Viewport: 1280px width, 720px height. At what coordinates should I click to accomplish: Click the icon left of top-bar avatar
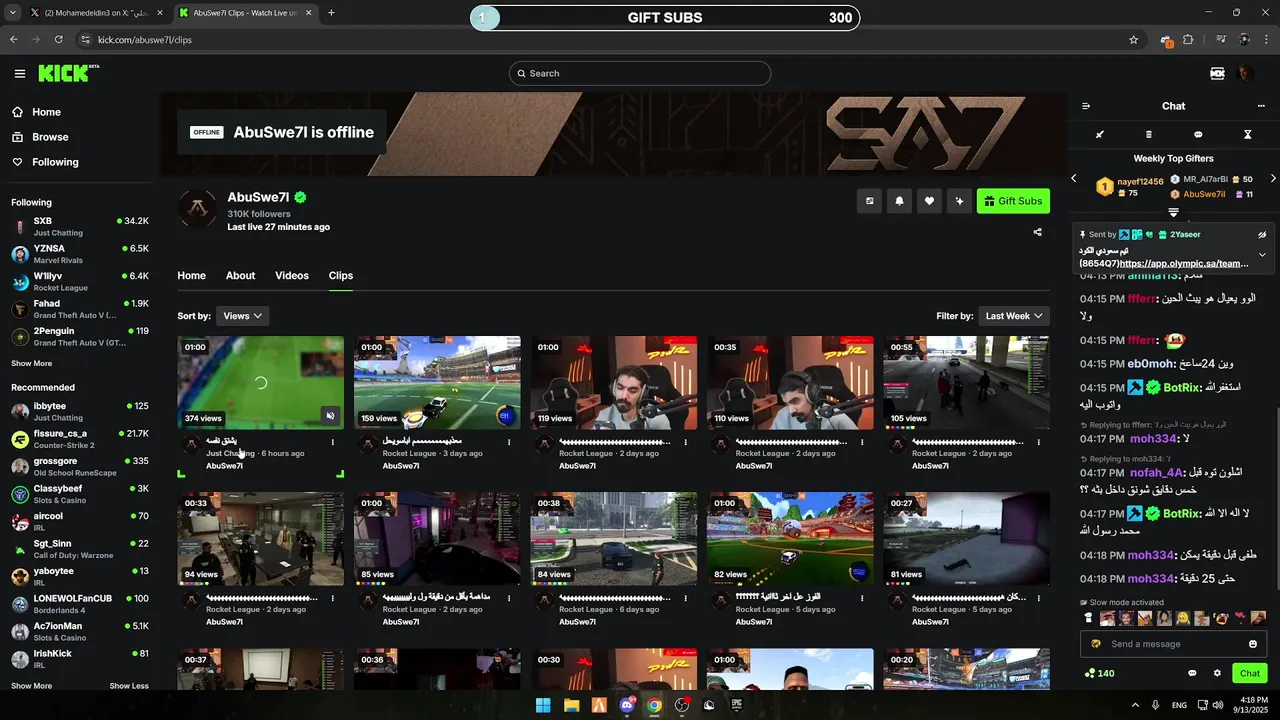point(1217,73)
